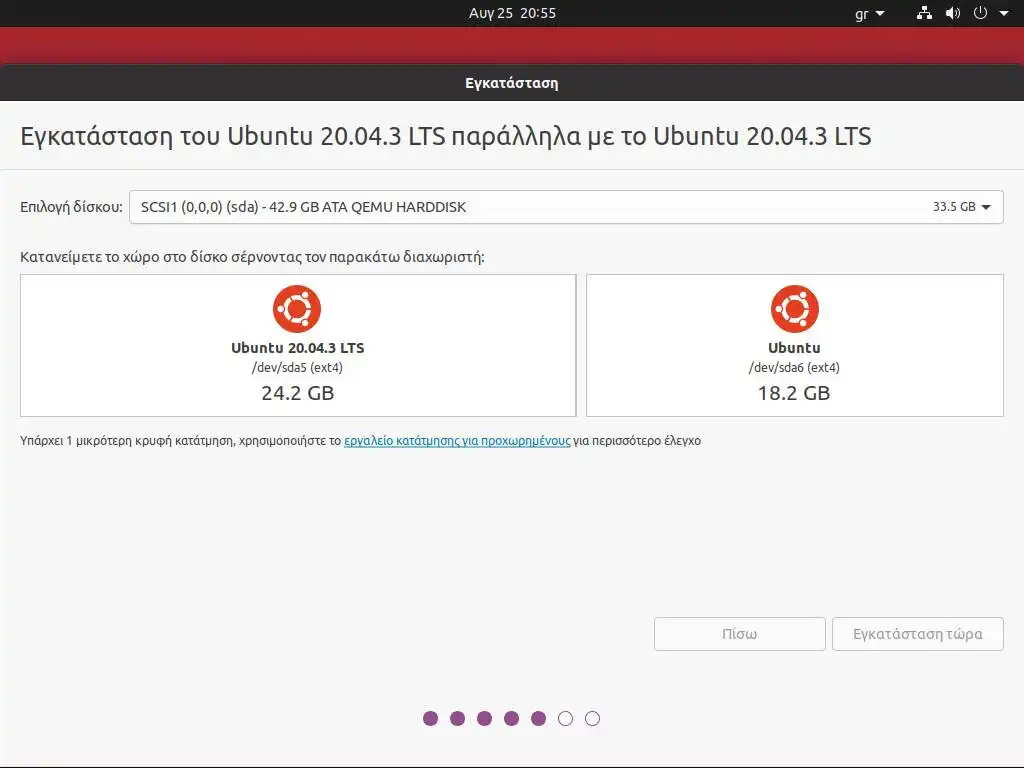
Task: Click the 18.2 GB size value
Action: pos(794,393)
